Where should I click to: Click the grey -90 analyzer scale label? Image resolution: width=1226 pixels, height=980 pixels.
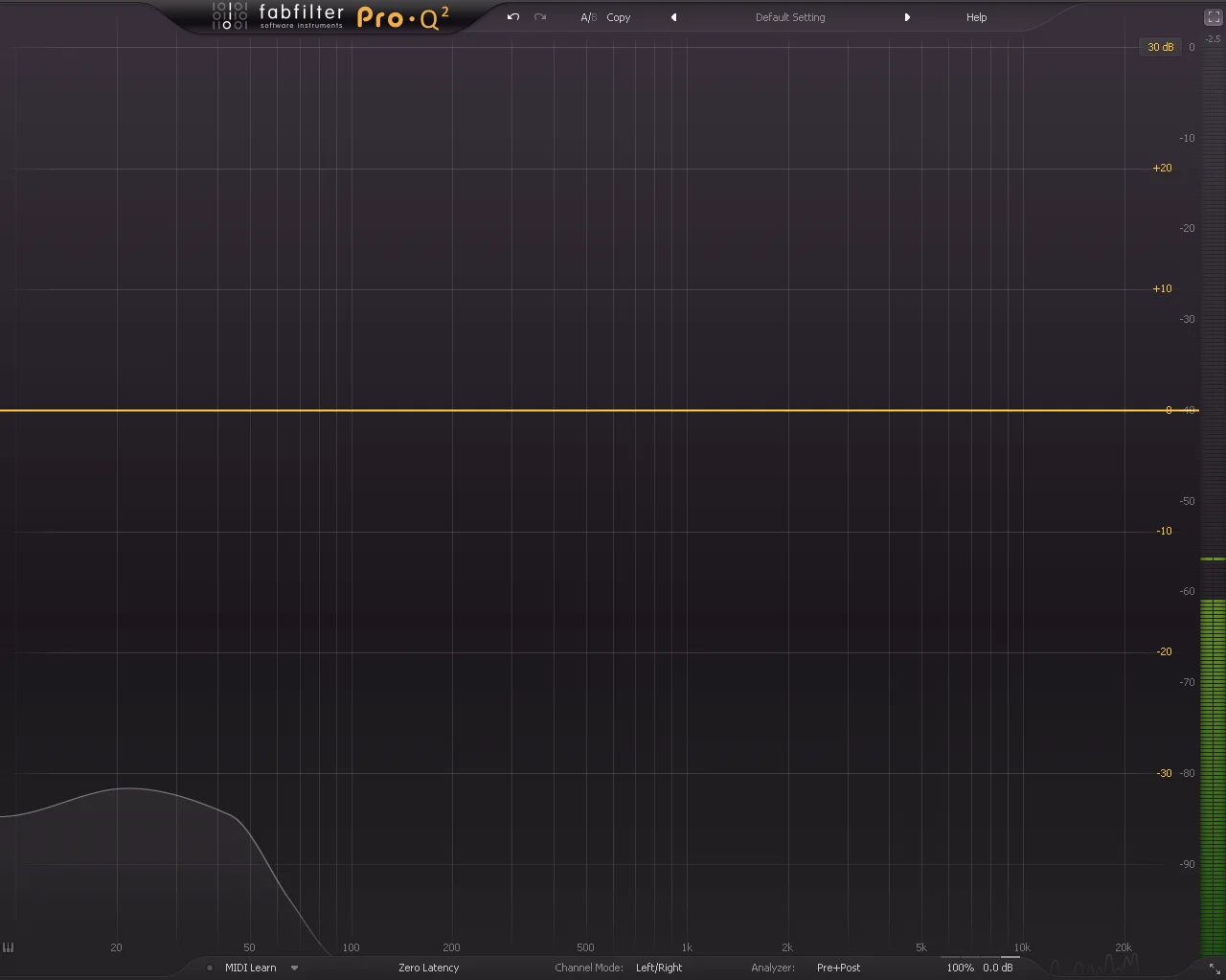pyautogui.click(x=1188, y=864)
